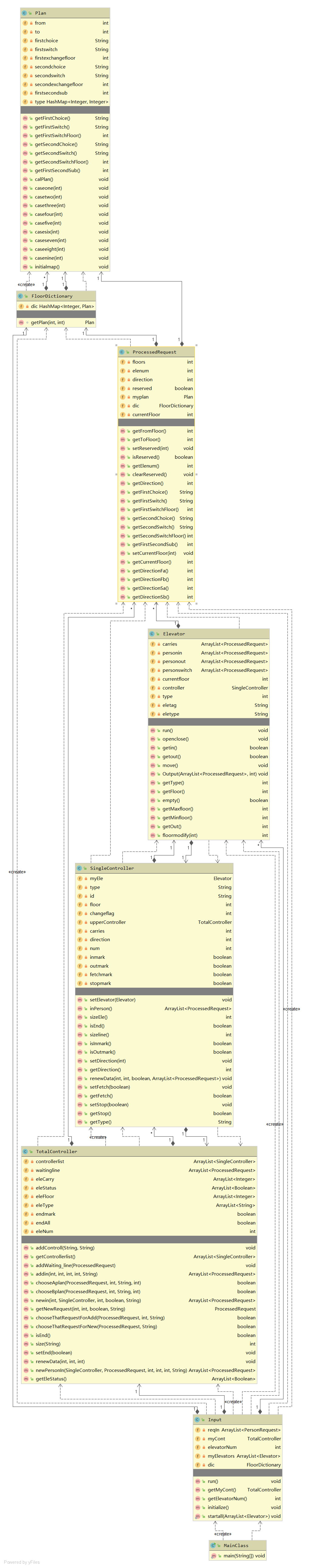This screenshot has width=309, height=1568.
Task: Click the getDirectionFa() method
Action: [156, 571]
